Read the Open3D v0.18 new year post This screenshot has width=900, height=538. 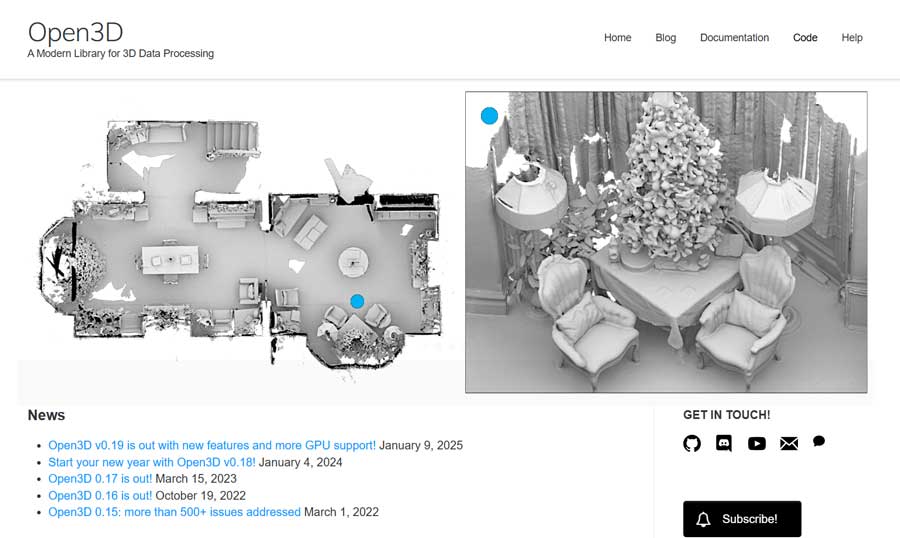152,463
